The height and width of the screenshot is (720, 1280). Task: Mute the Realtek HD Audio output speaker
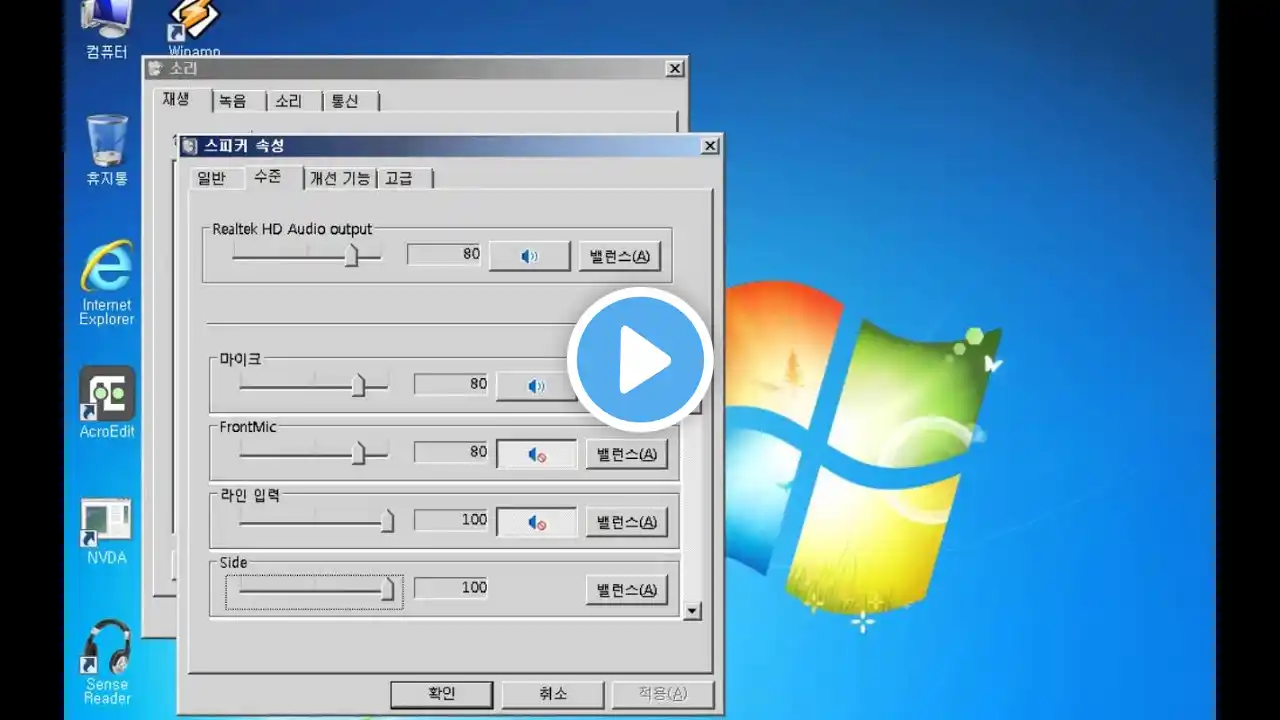[530, 256]
